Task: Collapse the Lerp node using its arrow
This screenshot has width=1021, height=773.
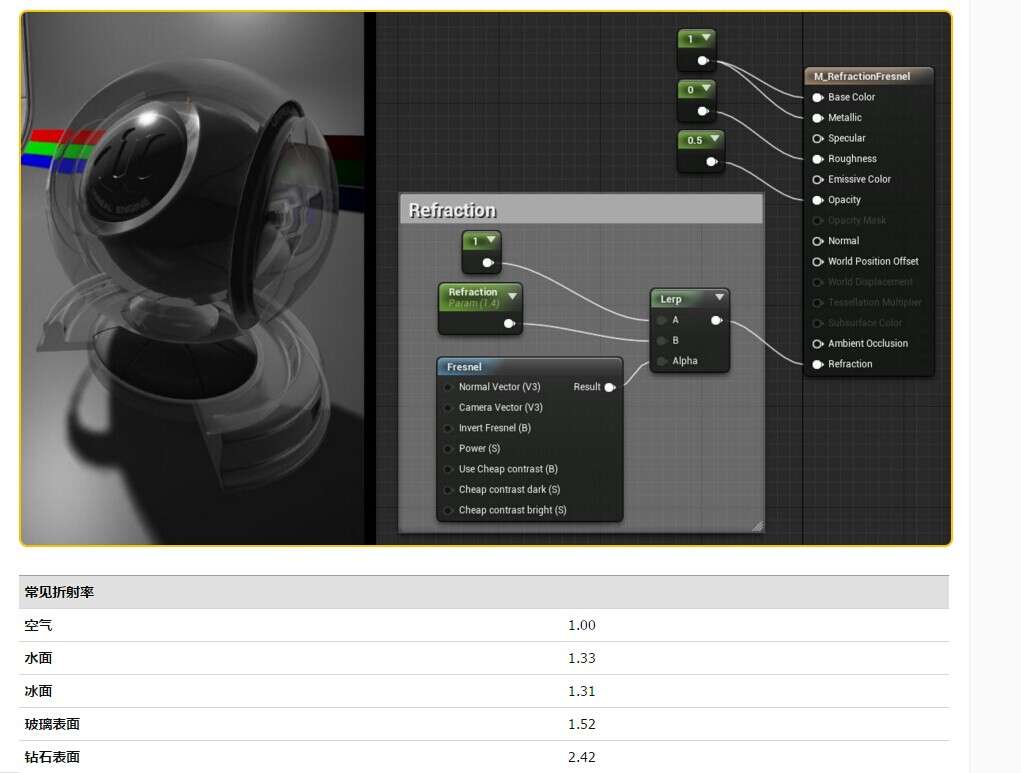Action: coord(718,298)
